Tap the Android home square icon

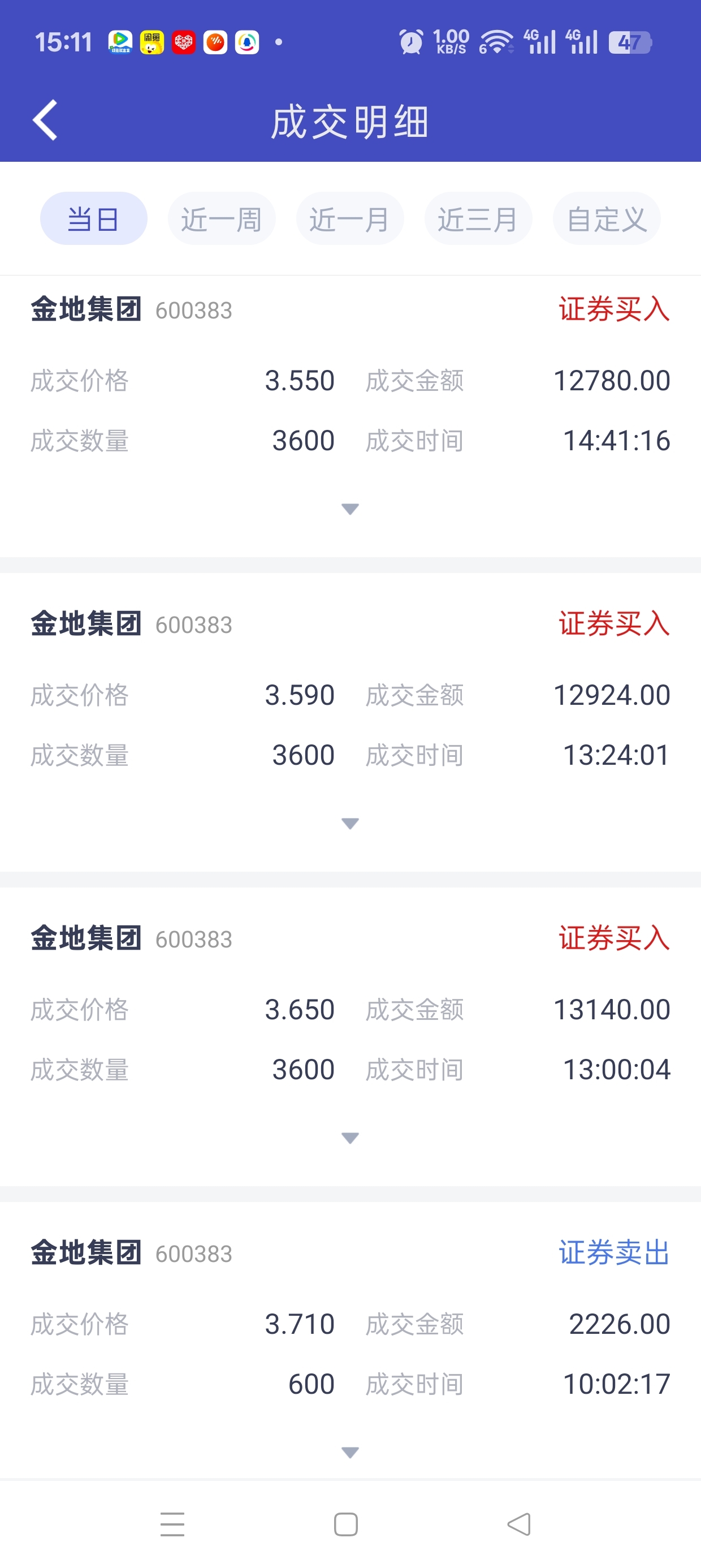(x=345, y=1524)
